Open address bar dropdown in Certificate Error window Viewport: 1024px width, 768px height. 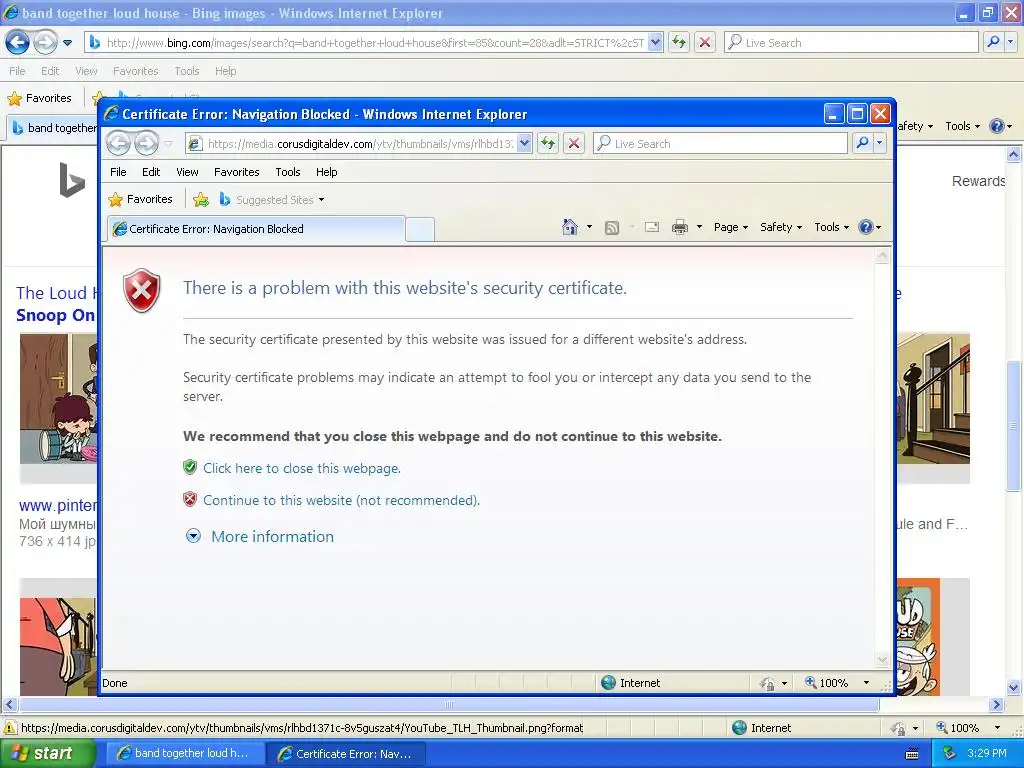click(524, 143)
